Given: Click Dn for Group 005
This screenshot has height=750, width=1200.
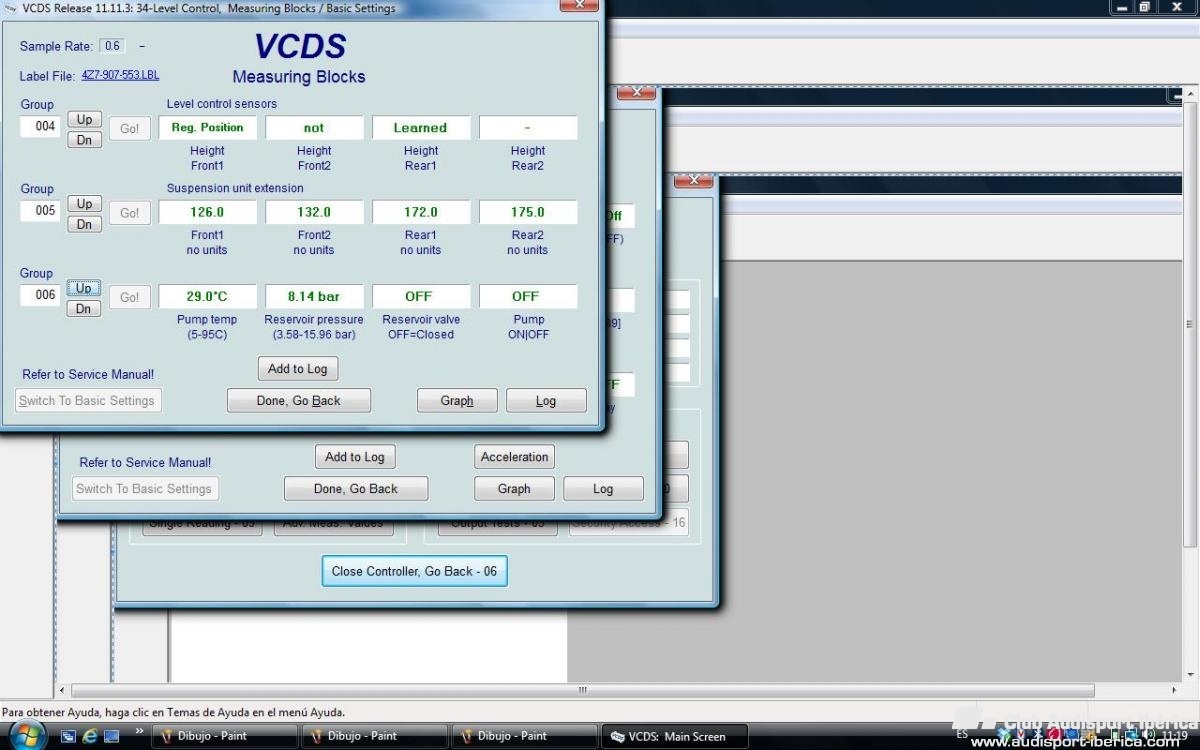Looking at the screenshot, I should point(85,224).
